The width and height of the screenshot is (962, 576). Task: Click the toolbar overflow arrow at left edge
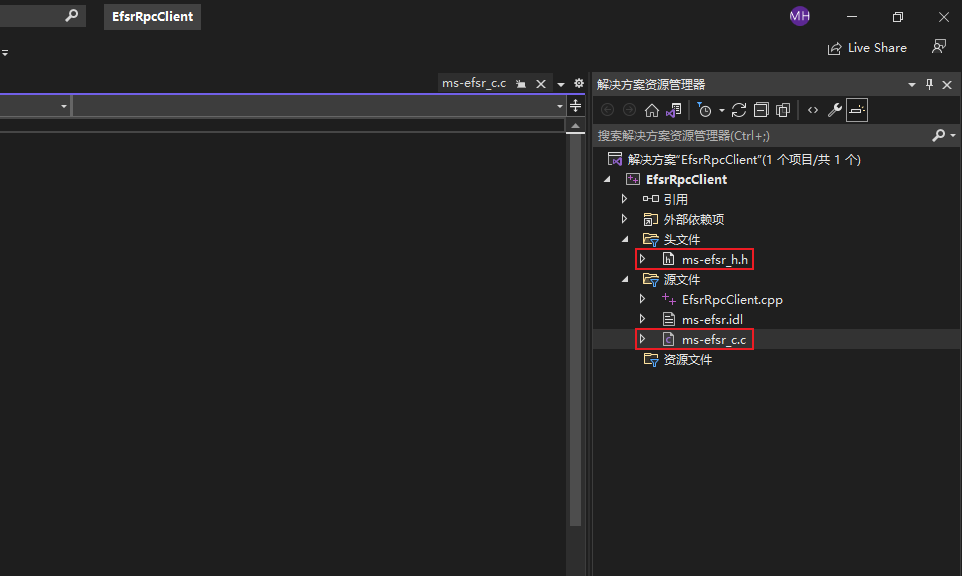[5, 53]
